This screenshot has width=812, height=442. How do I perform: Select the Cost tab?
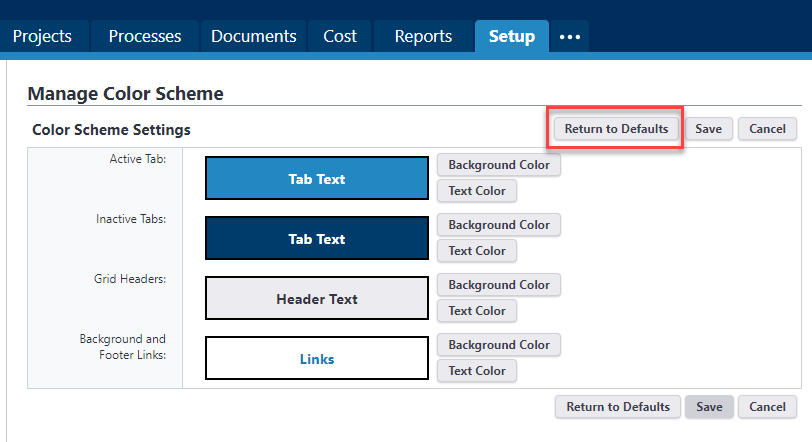[340, 36]
